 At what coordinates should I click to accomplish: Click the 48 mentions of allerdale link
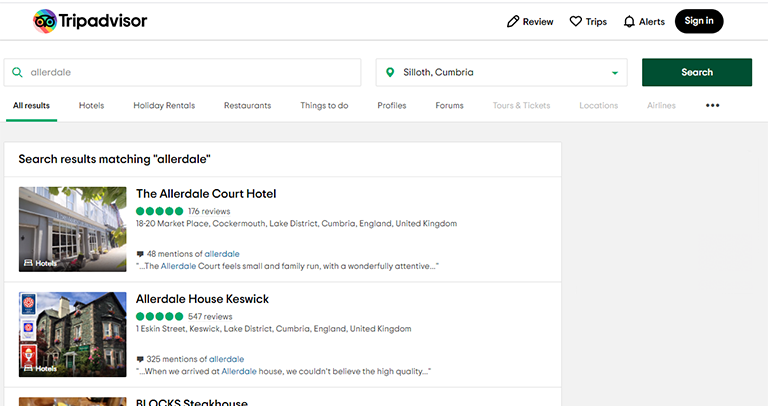coord(193,254)
